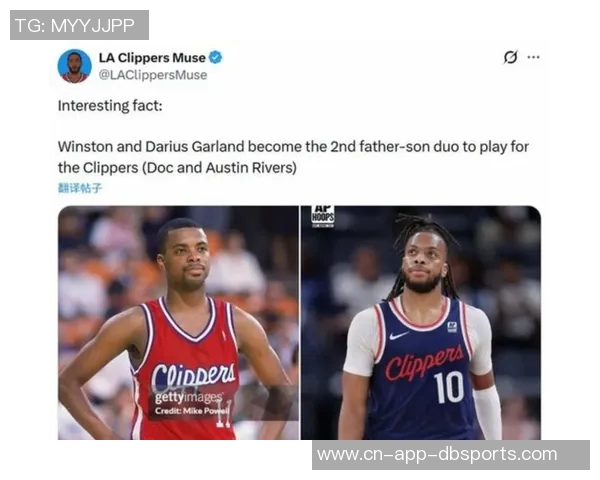Click the number 10 on navy jersey

[449, 387]
